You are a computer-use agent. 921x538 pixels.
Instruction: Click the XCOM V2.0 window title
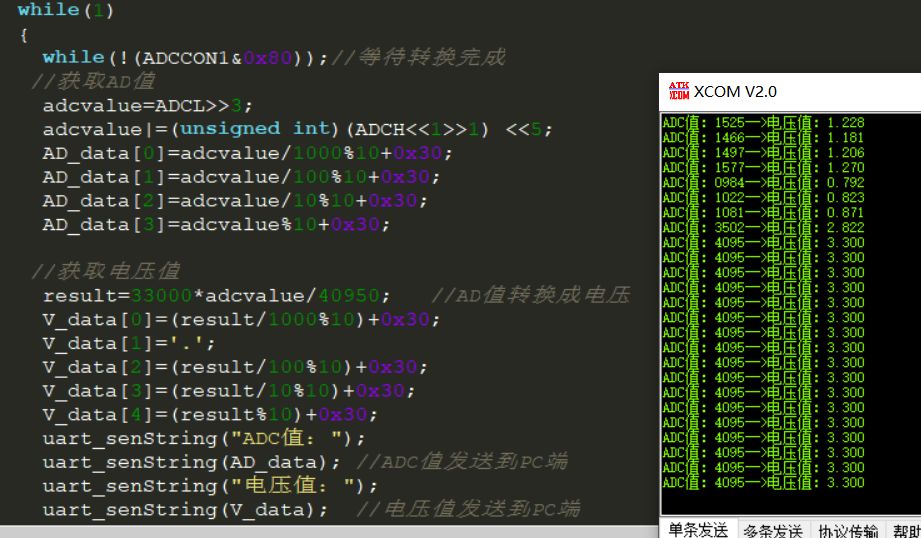pyautogui.click(x=735, y=92)
